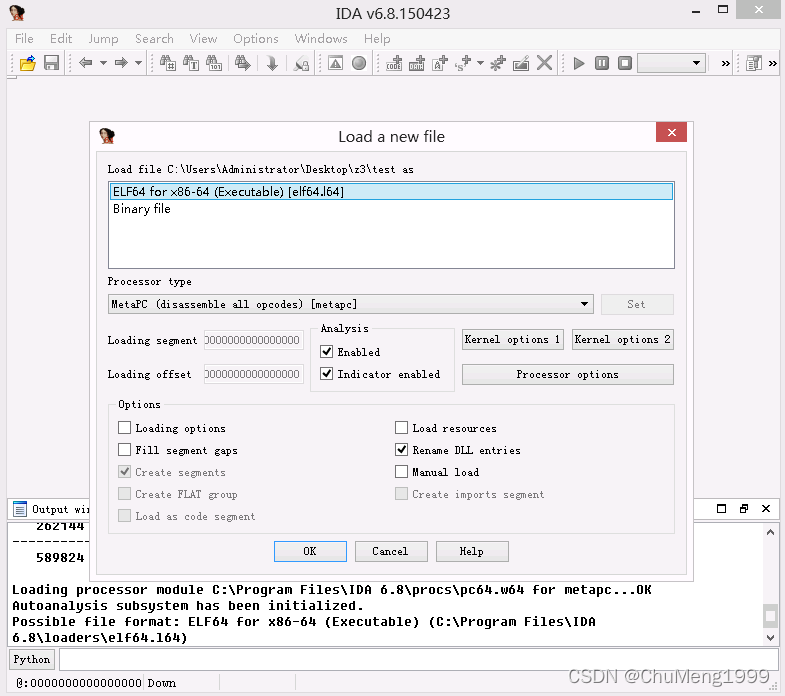Screen dimensions: 785x696
Task: Click the X undefine toolbar icon
Action: (544, 63)
